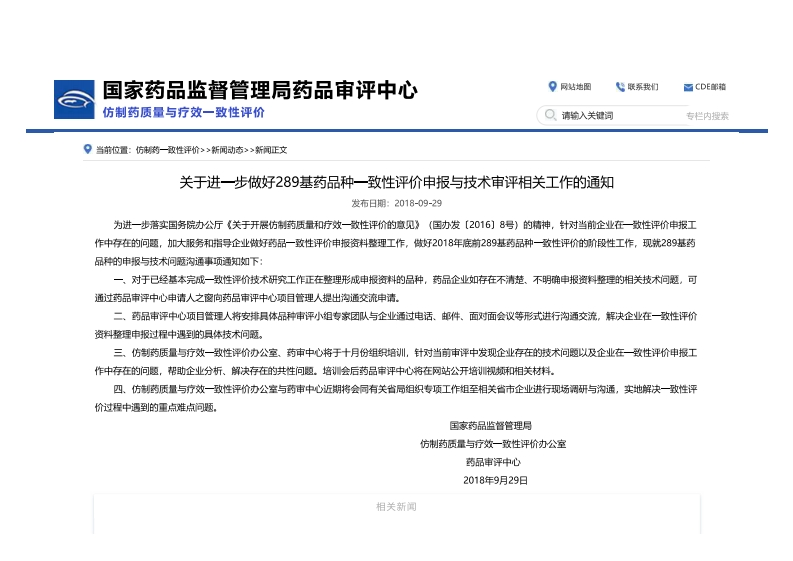The image size is (793, 561).
Task: Click the 相关新闻 section heading
Action: click(x=396, y=507)
